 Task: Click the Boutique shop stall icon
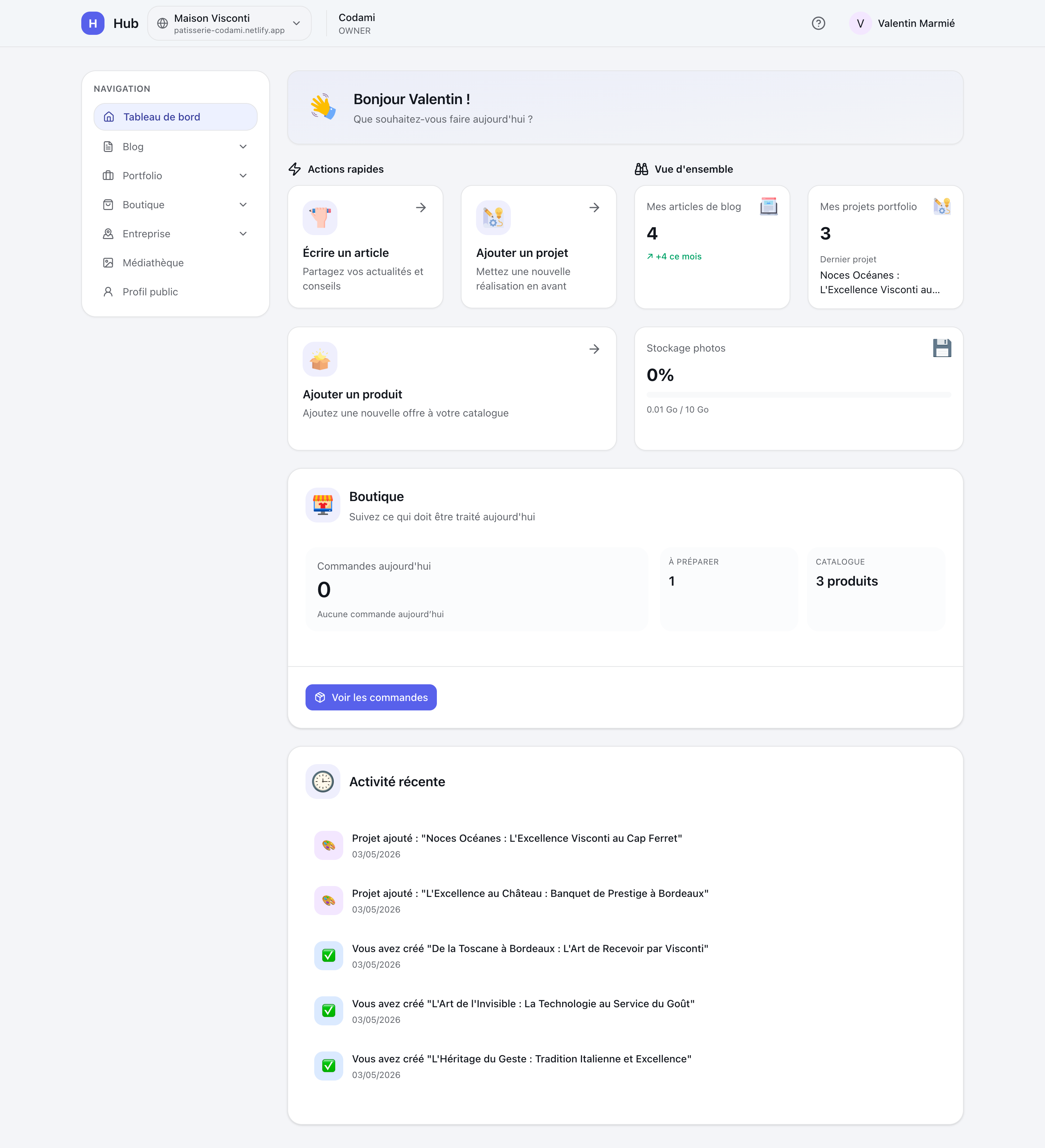[323, 505]
